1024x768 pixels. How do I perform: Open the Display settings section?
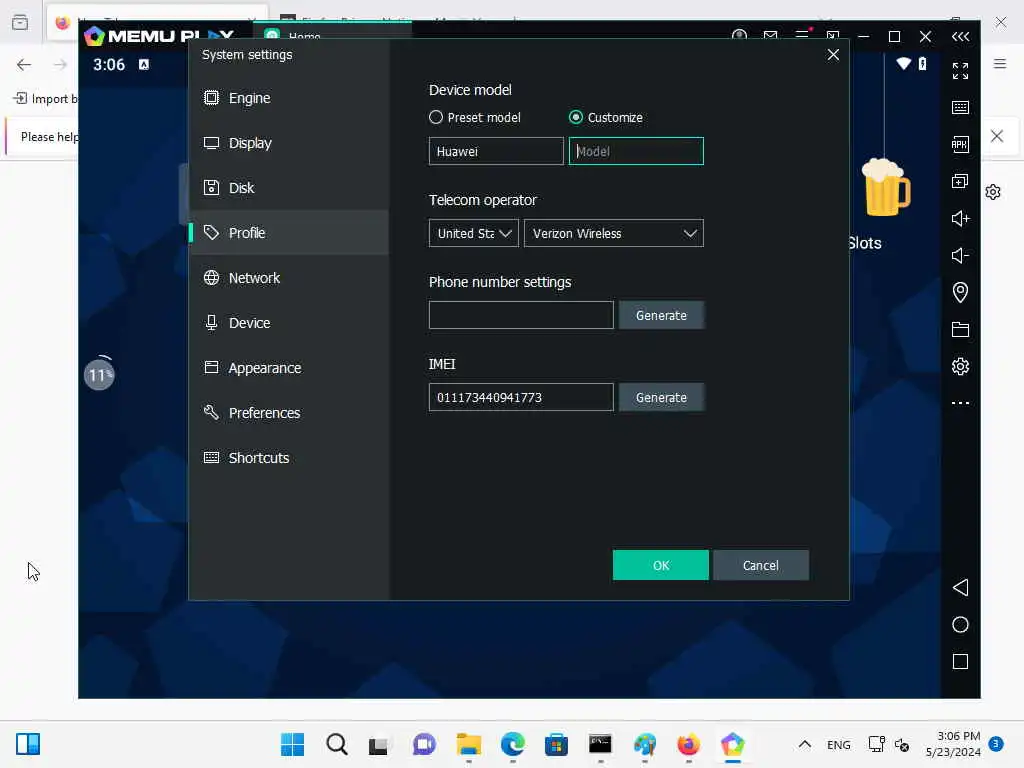click(x=289, y=143)
